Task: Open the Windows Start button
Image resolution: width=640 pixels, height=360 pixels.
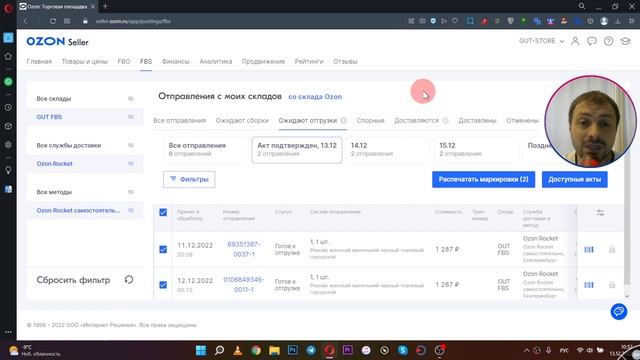Action: click(x=201, y=350)
